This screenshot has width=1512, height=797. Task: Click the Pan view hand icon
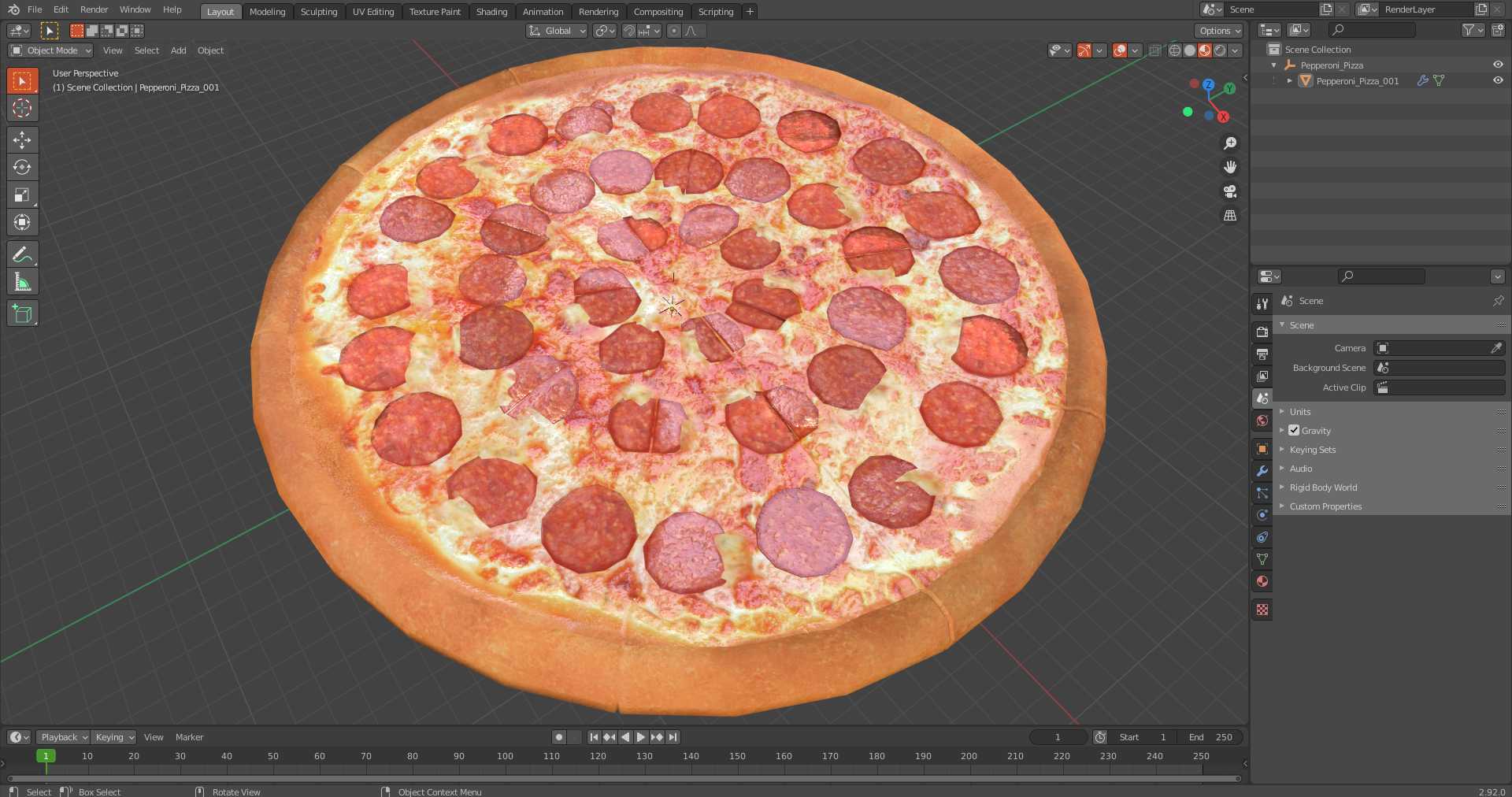coord(1230,167)
